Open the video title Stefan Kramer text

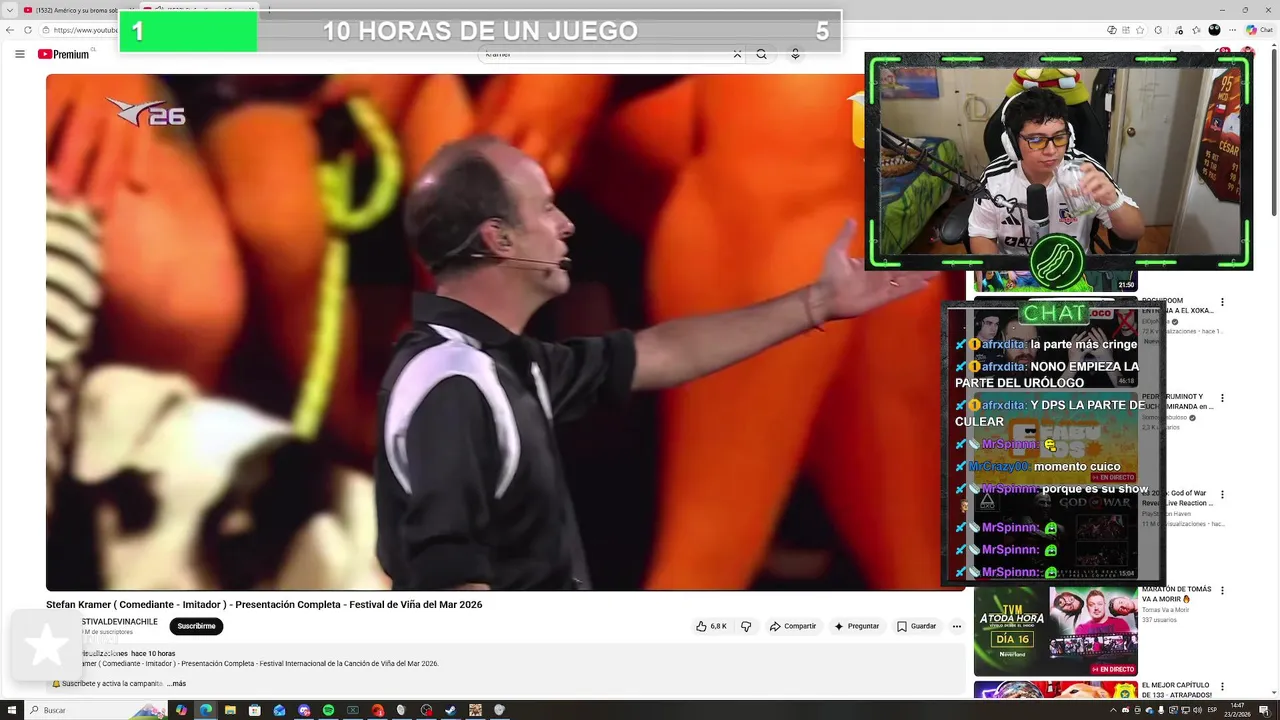tap(264, 604)
